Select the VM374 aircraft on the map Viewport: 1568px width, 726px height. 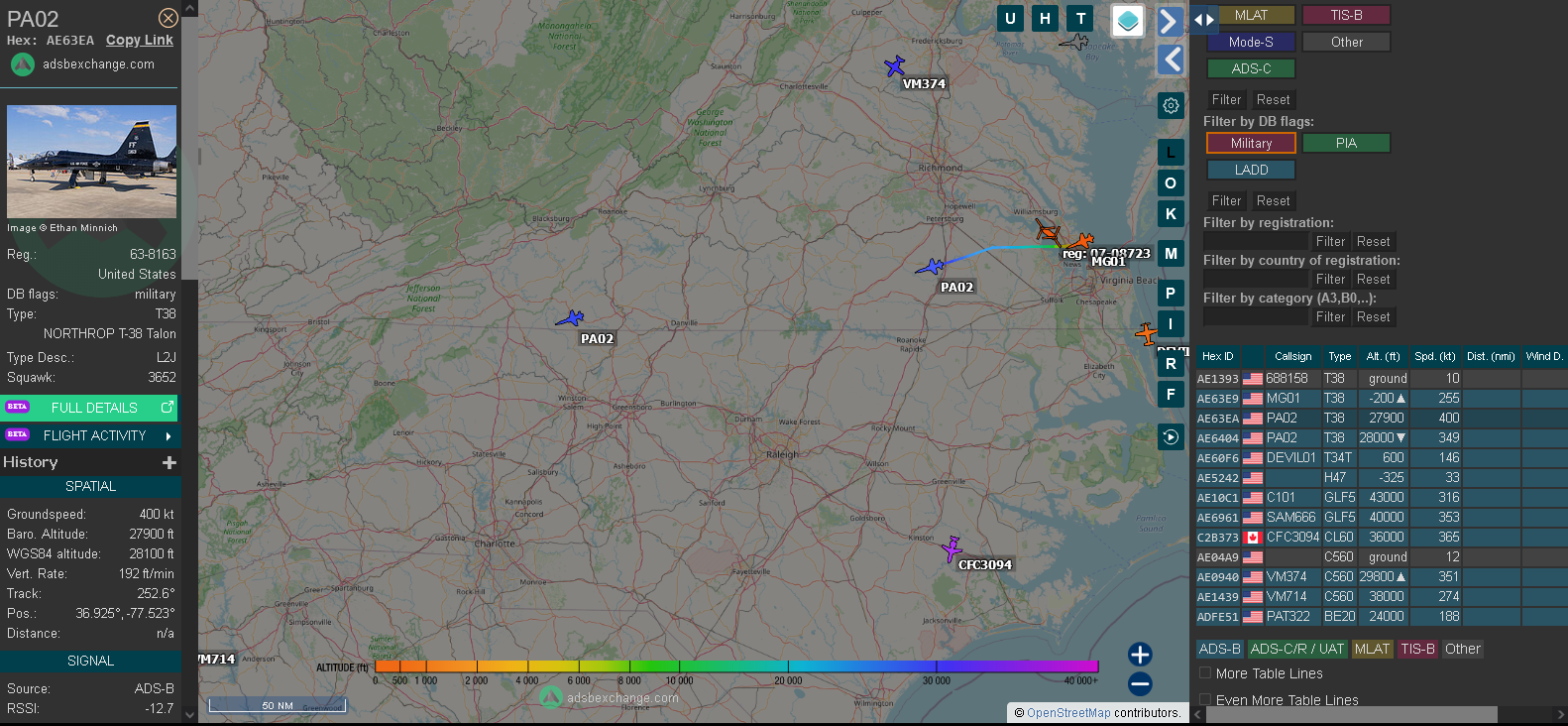coord(894,65)
